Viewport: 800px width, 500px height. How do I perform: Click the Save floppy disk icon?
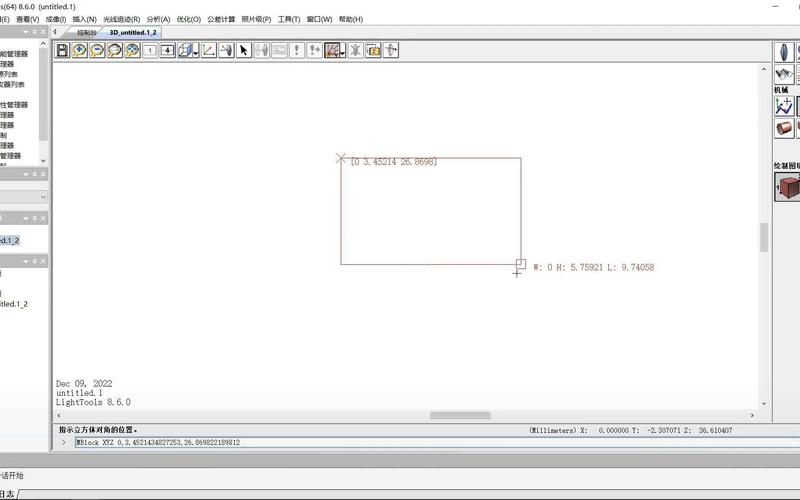click(x=62, y=50)
